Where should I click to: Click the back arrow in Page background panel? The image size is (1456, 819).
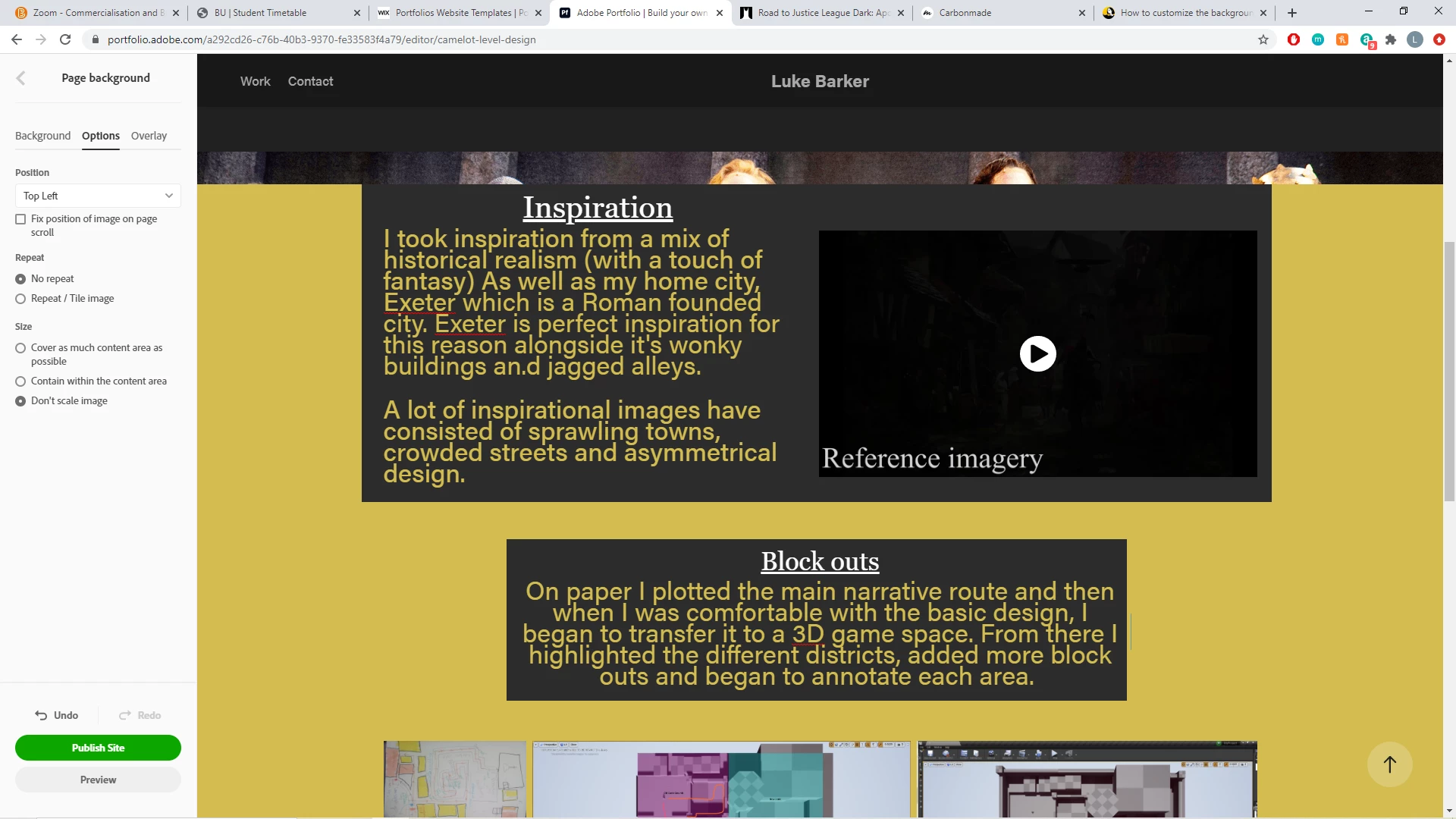click(21, 78)
